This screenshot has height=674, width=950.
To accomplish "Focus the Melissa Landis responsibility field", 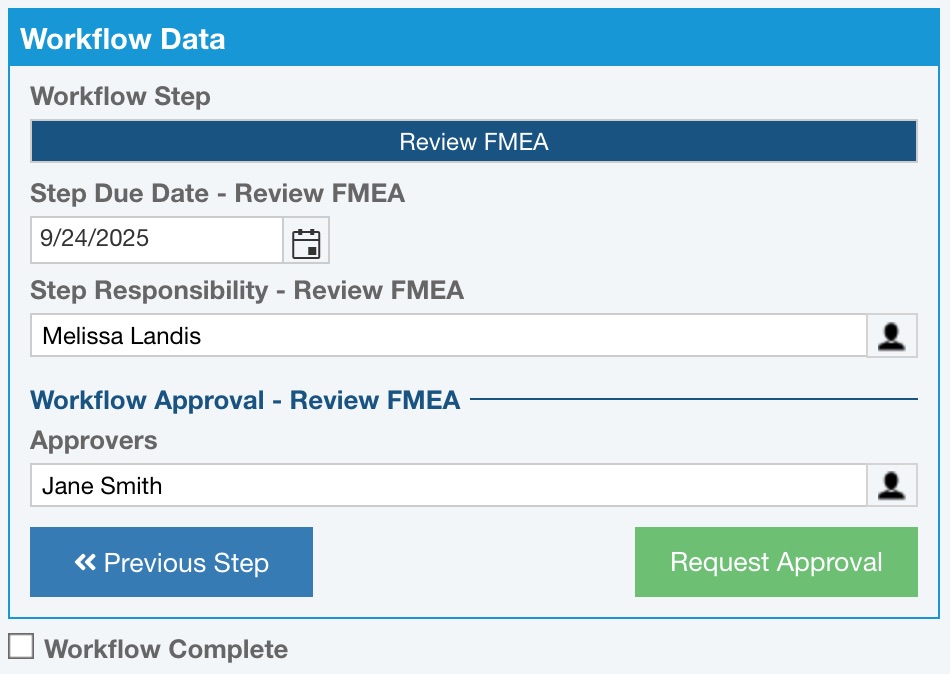I will pyautogui.click(x=448, y=336).
